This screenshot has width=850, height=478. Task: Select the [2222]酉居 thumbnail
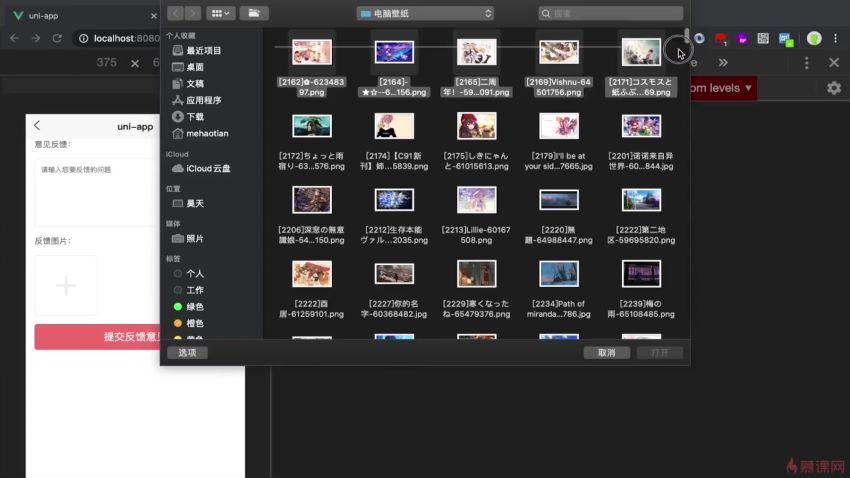click(x=312, y=274)
